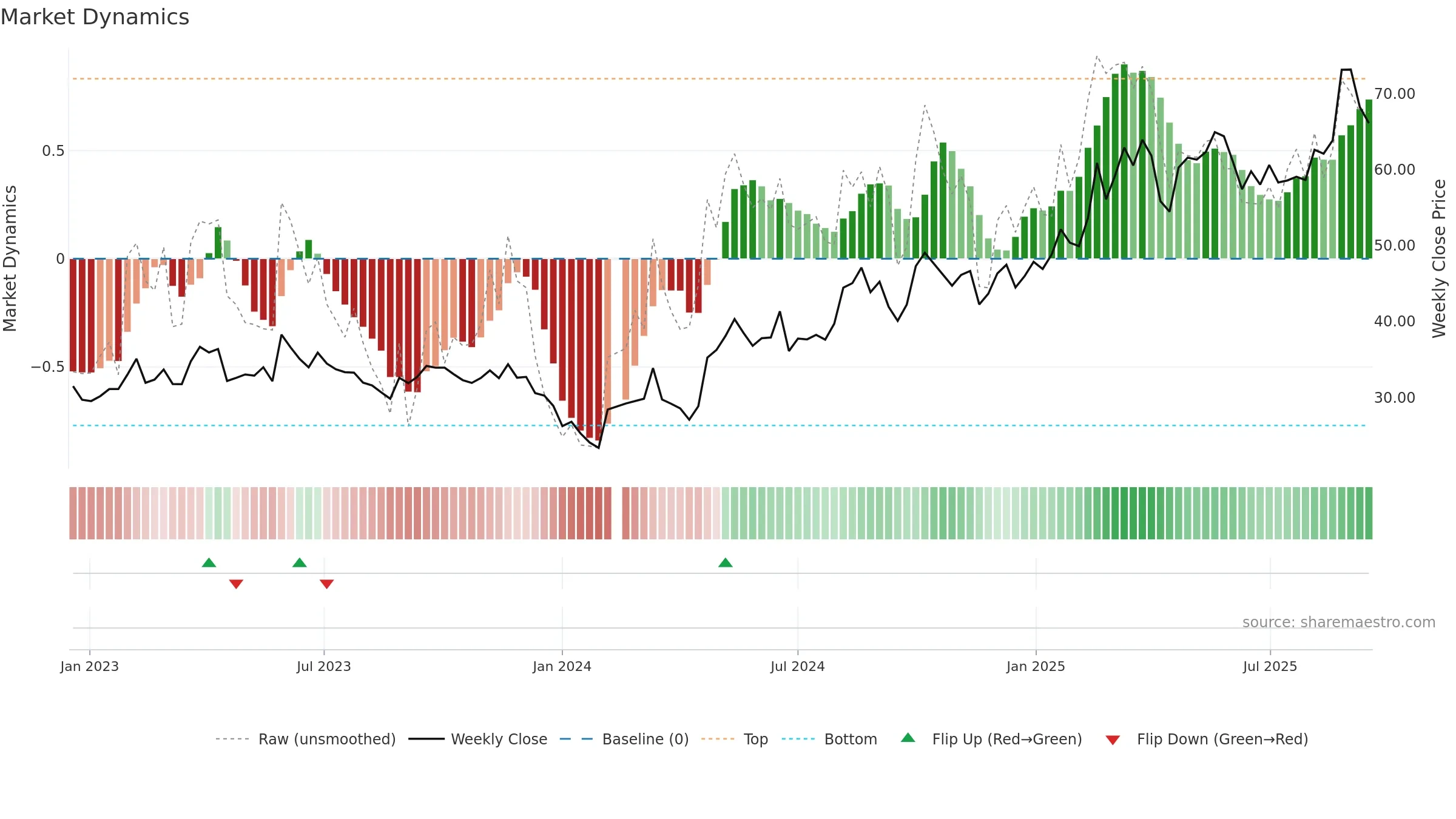
Task: Click the Market Dynamics chart title
Action: (95, 17)
